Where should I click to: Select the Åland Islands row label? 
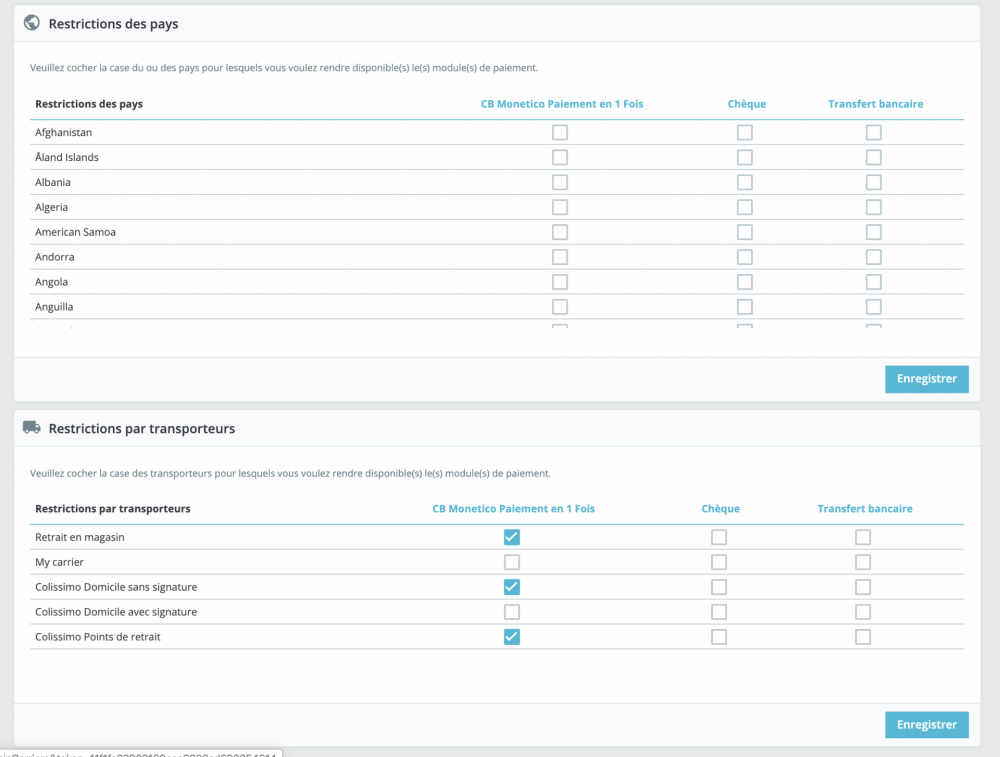pos(66,158)
